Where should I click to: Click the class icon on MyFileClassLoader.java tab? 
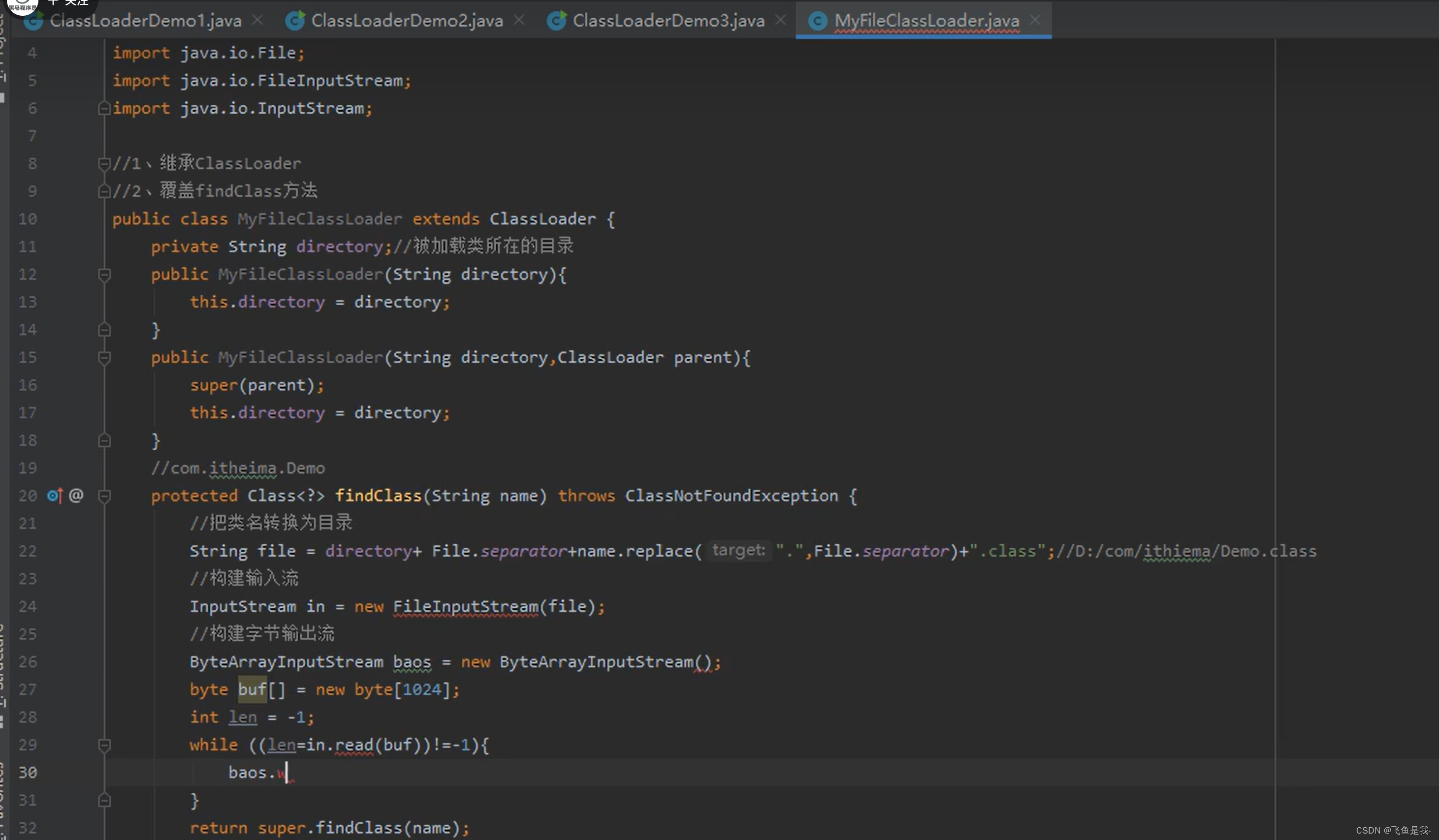[818, 20]
